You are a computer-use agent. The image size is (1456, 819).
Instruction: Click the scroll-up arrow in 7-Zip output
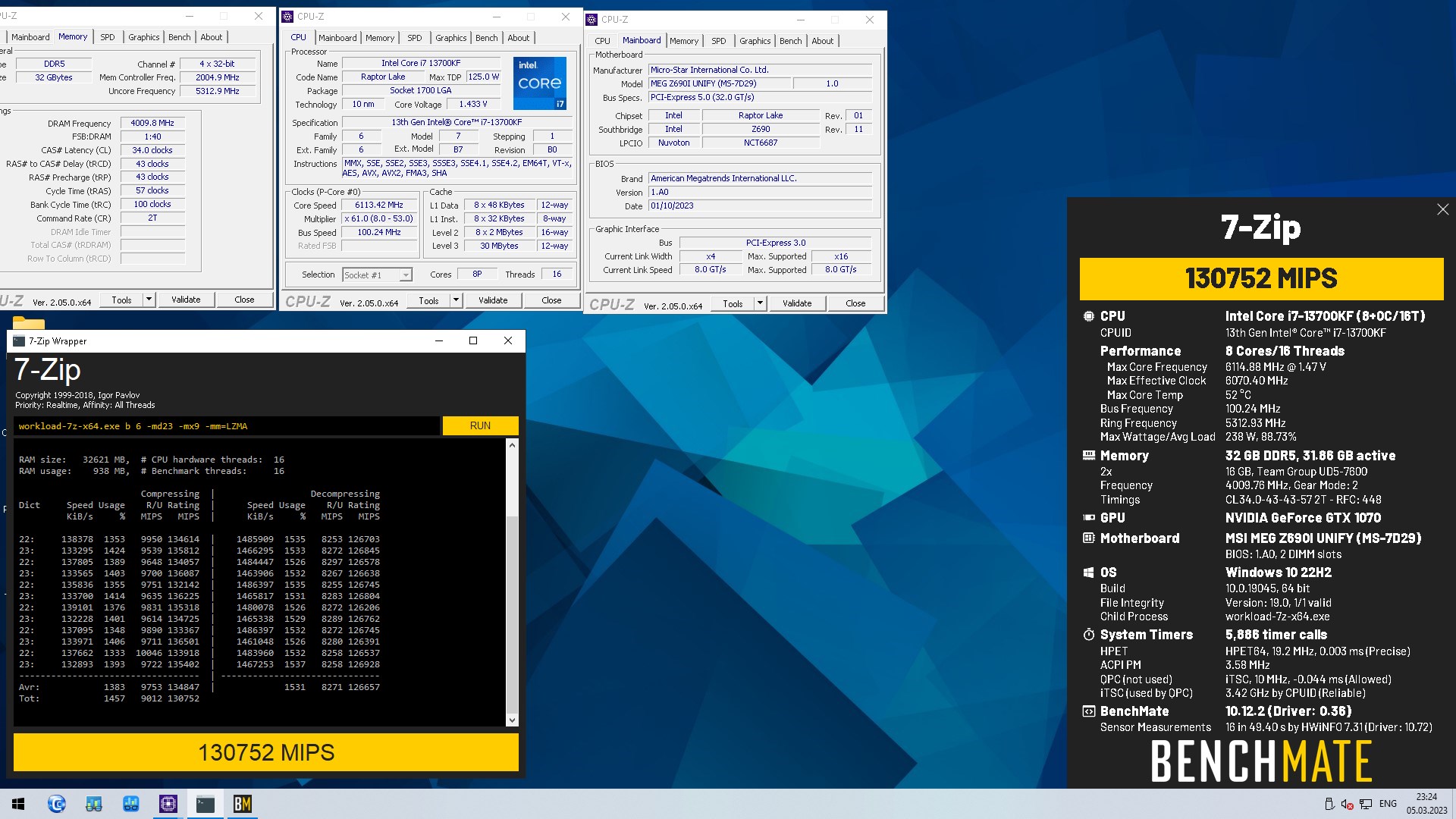[512, 445]
